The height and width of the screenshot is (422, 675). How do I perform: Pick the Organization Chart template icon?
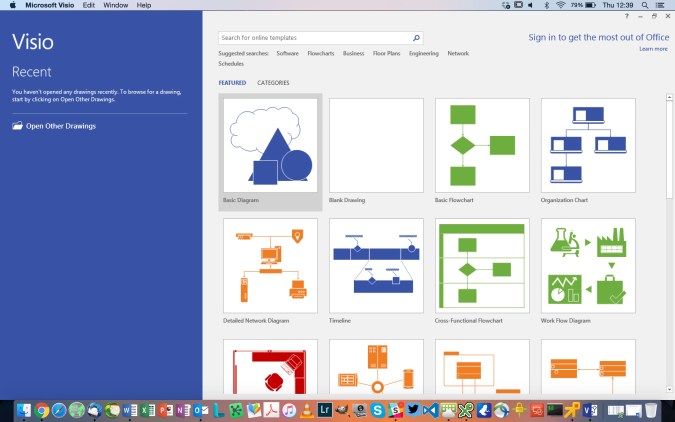coord(588,145)
